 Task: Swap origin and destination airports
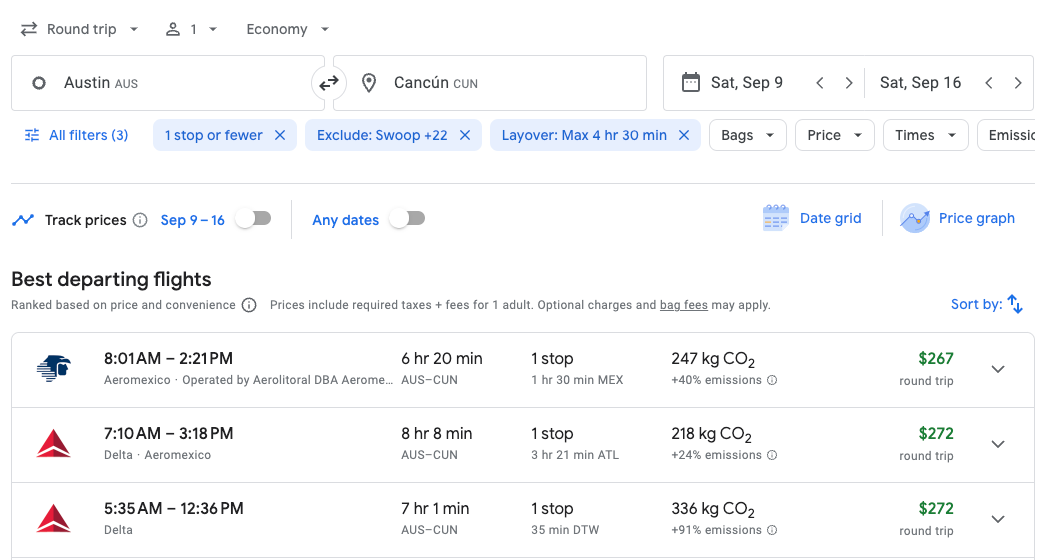tap(329, 83)
